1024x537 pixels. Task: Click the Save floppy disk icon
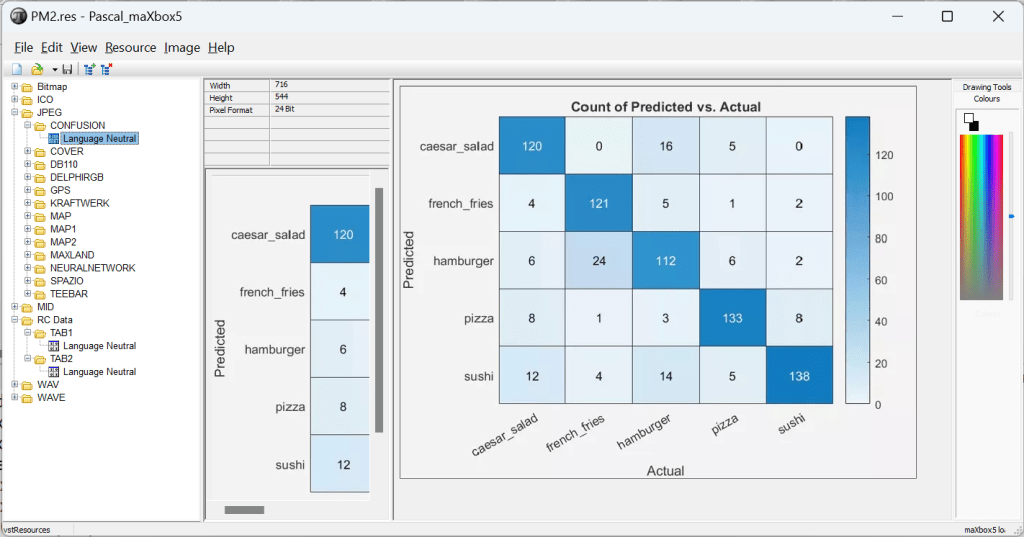pos(67,69)
